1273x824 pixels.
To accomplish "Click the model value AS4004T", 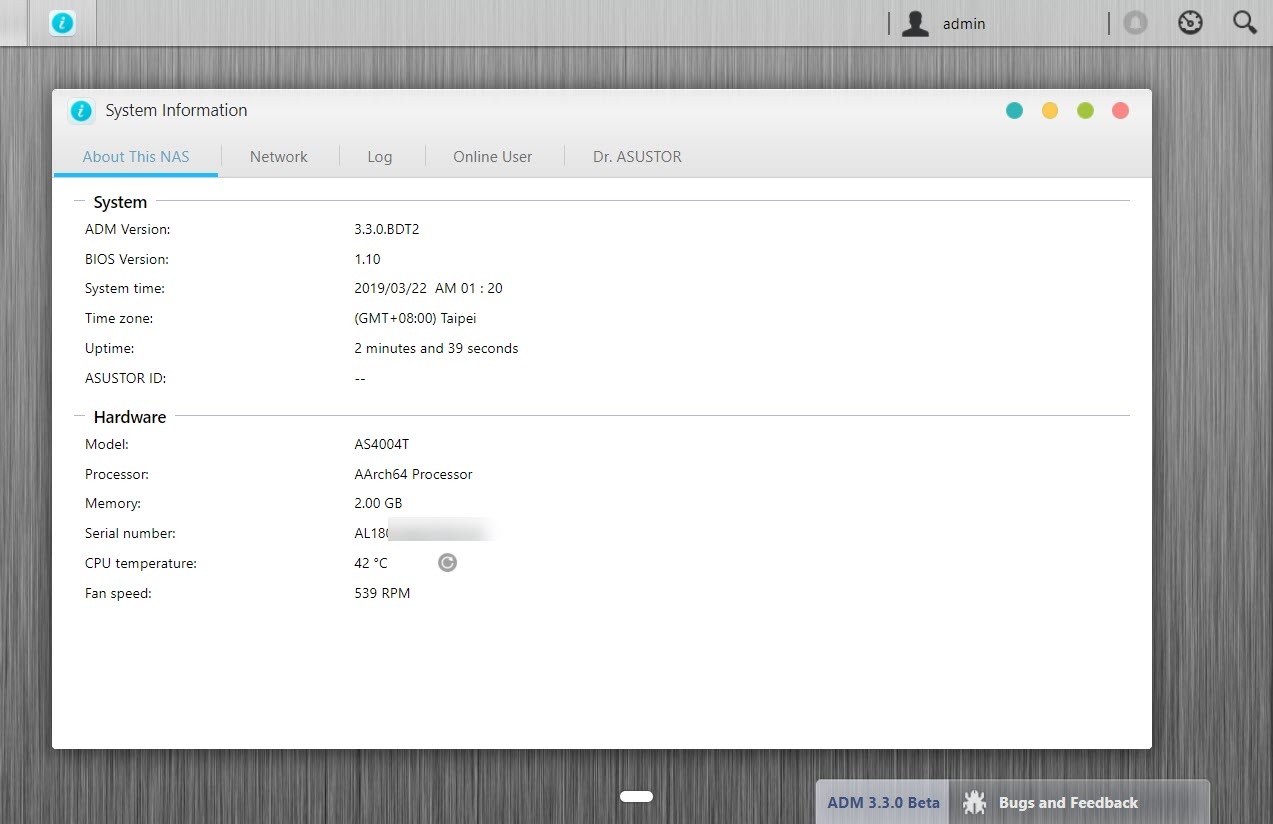I will point(381,444).
